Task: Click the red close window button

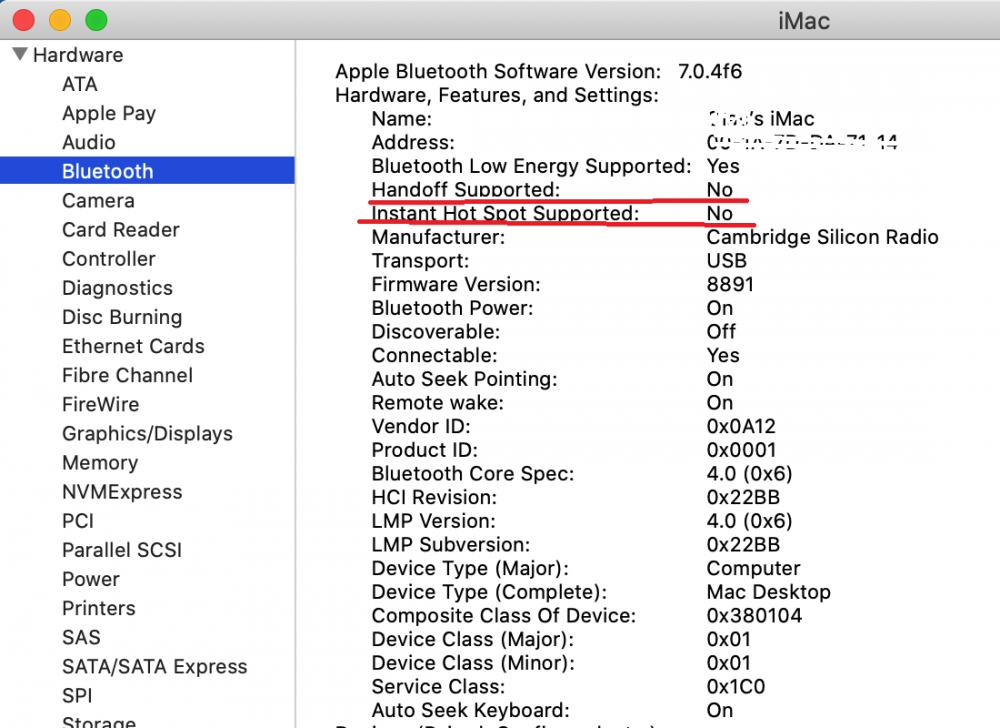Action: (x=24, y=20)
